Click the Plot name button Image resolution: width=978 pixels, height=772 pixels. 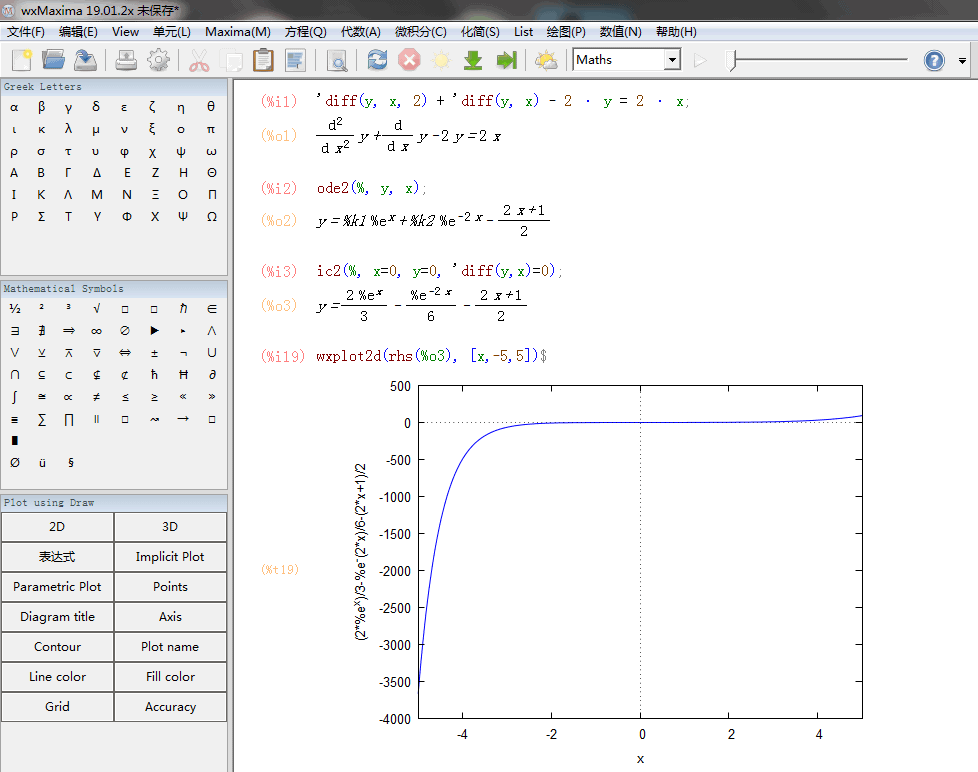(170, 647)
